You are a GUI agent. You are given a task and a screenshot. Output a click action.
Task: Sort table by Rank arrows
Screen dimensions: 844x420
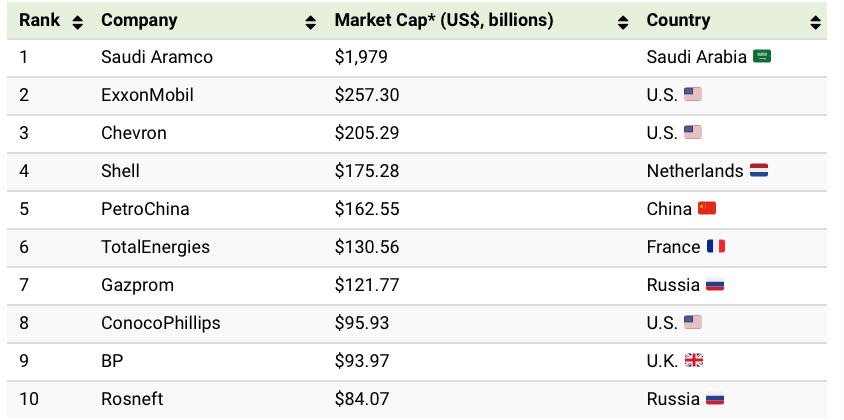tap(78, 21)
